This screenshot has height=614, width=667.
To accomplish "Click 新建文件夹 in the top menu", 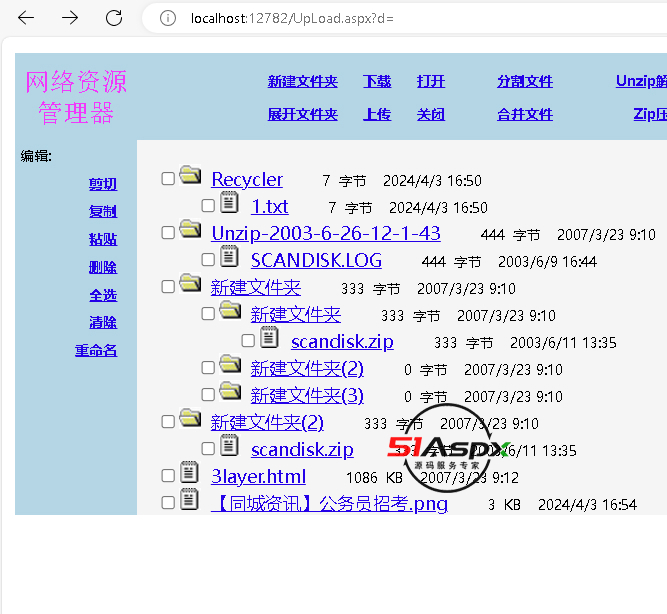I will click(302, 82).
